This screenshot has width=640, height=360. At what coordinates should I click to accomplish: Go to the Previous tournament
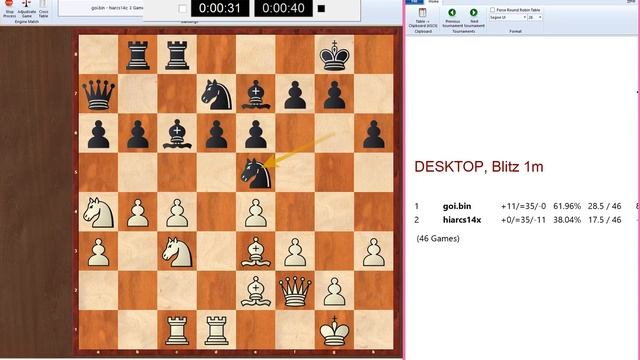[x=452, y=18]
